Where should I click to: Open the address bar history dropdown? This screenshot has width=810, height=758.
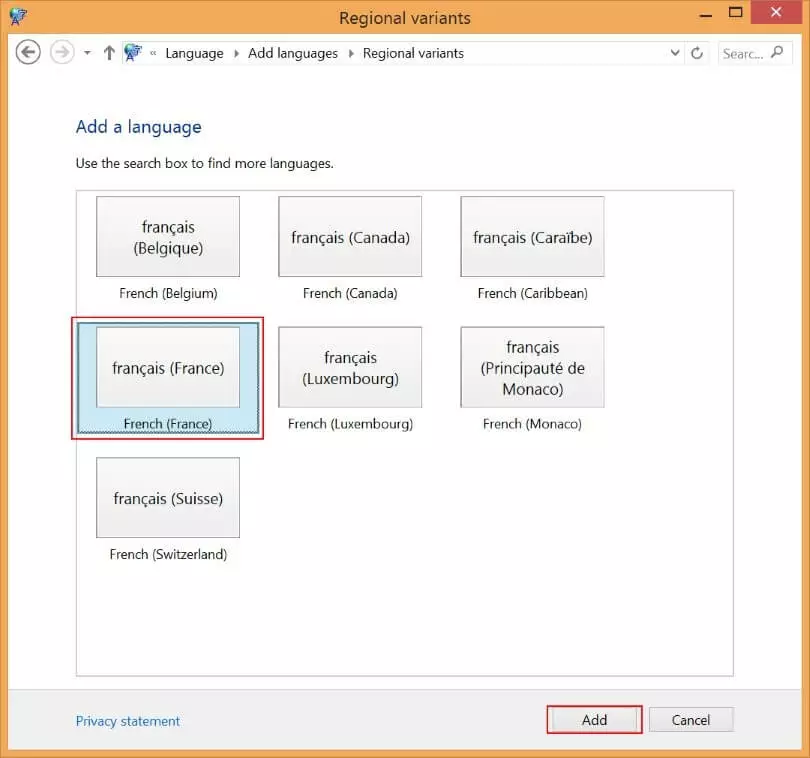[675, 53]
